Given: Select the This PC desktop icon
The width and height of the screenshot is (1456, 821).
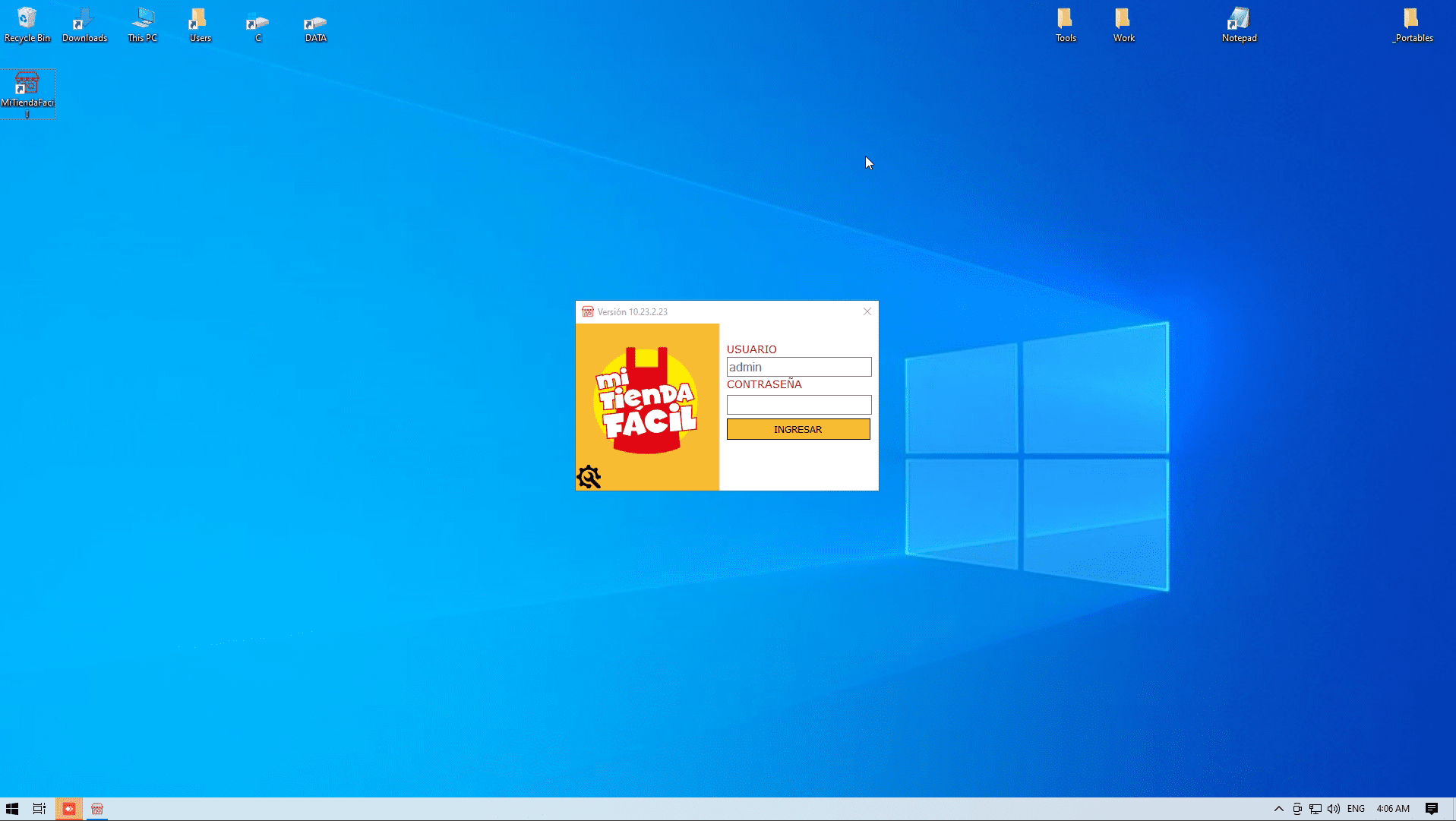Looking at the screenshot, I should tap(142, 24).
